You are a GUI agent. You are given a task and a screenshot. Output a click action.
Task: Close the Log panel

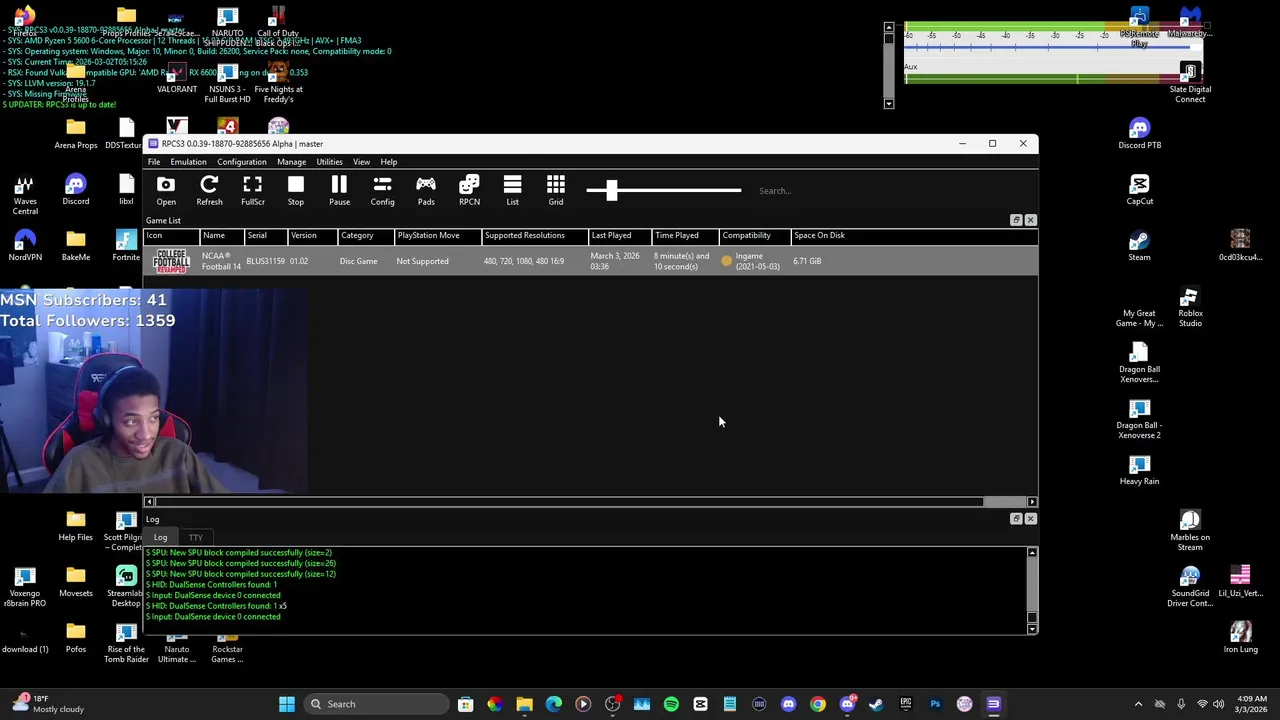pyautogui.click(x=1030, y=519)
